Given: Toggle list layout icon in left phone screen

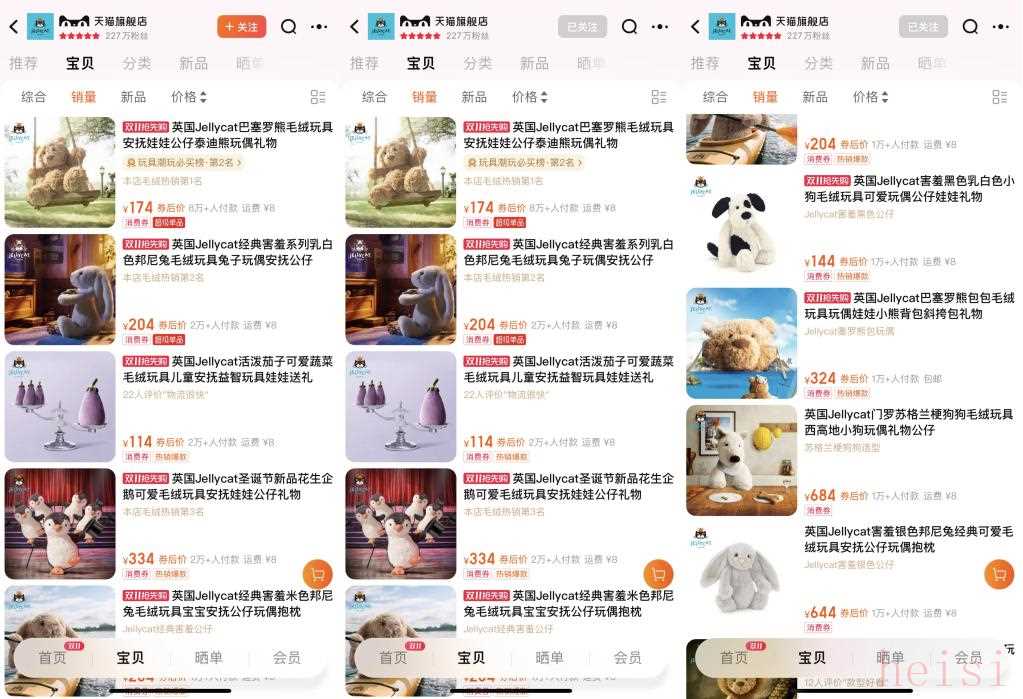Looking at the screenshot, I should 318,97.
